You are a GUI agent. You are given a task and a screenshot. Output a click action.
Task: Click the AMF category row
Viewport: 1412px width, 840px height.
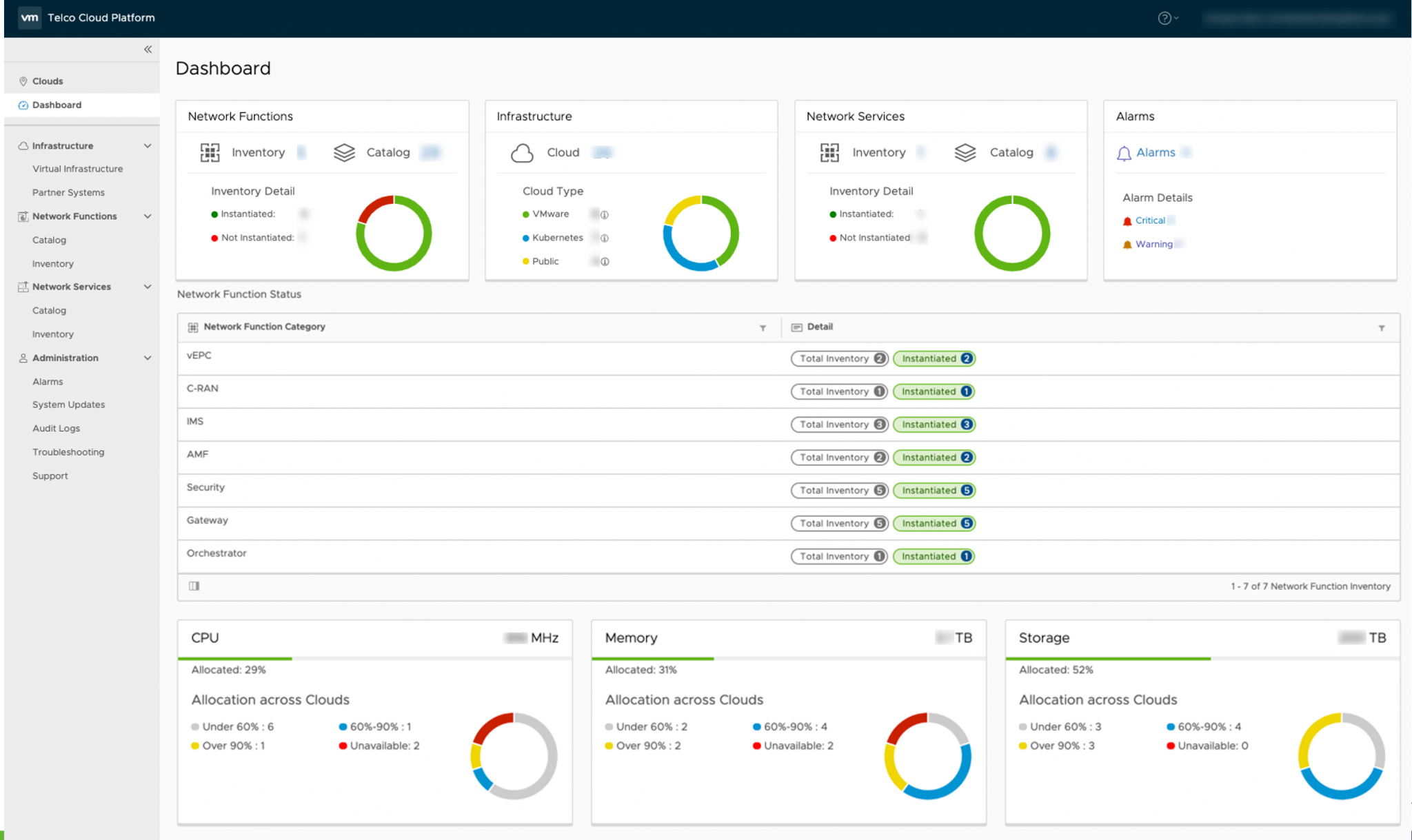coord(789,457)
